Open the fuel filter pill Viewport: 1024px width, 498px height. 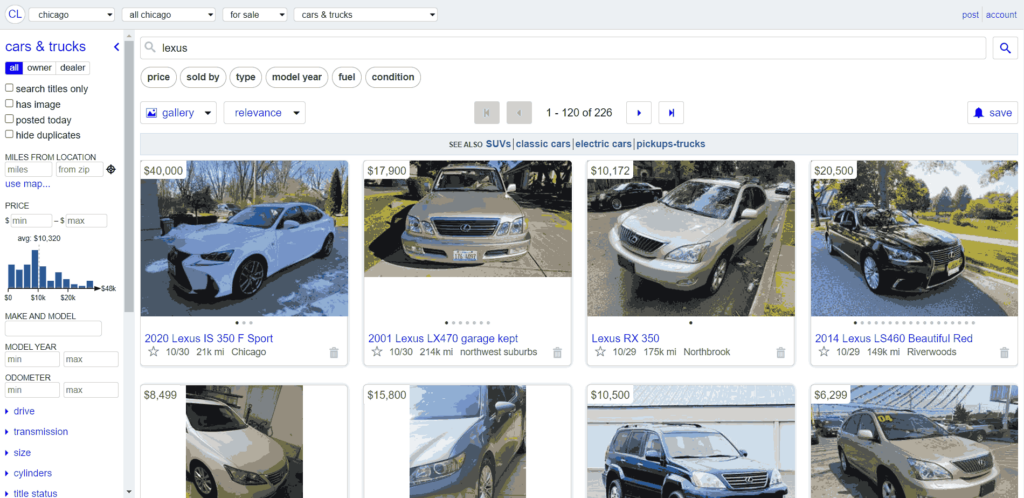pyautogui.click(x=347, y=77)
